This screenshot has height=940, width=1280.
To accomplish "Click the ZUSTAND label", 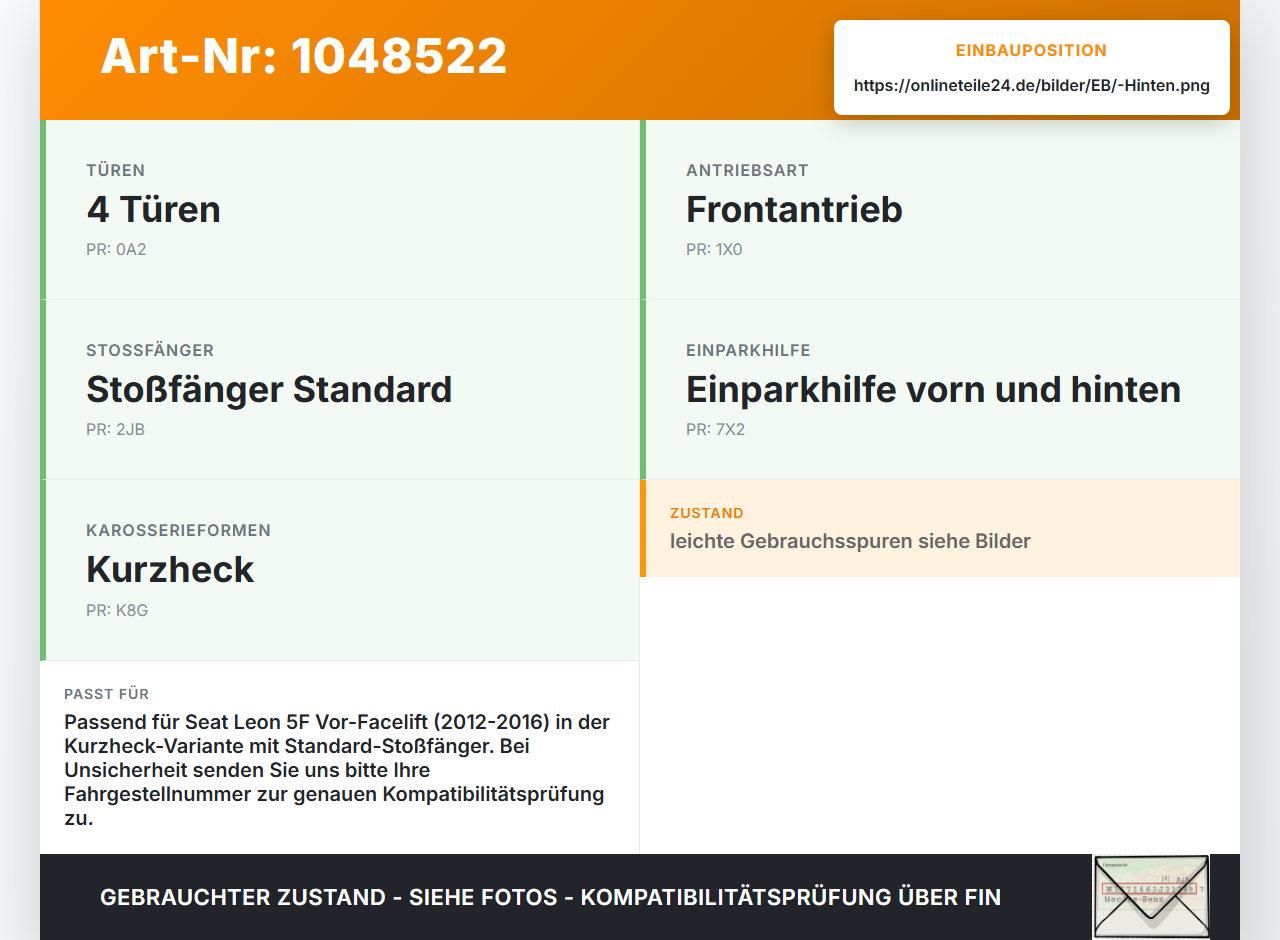I will (x=707, y=513).
